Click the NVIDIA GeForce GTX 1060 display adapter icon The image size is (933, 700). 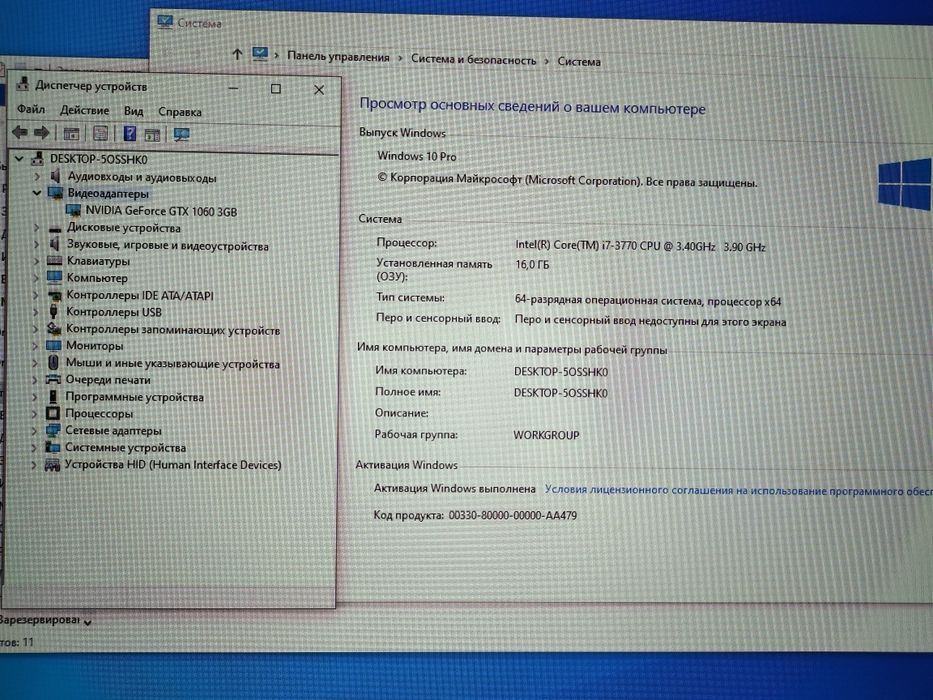click(x=73, y=210)
